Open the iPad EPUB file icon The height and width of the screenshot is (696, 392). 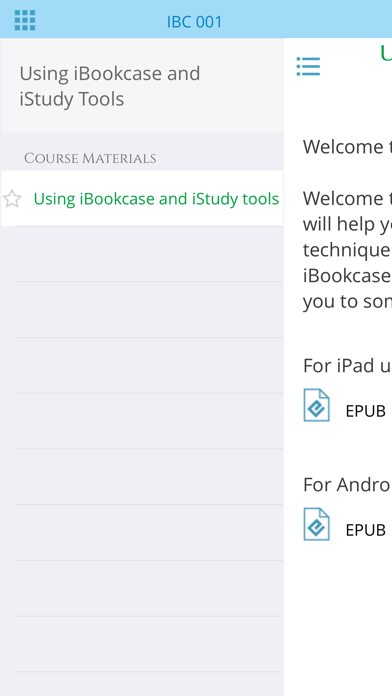[x=317, y=405]
